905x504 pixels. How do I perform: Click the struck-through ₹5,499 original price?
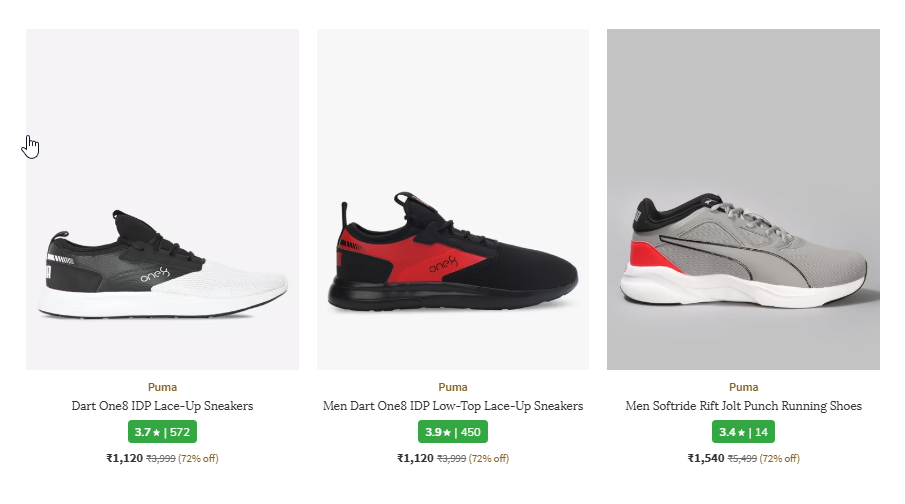[x=742, y=459]
